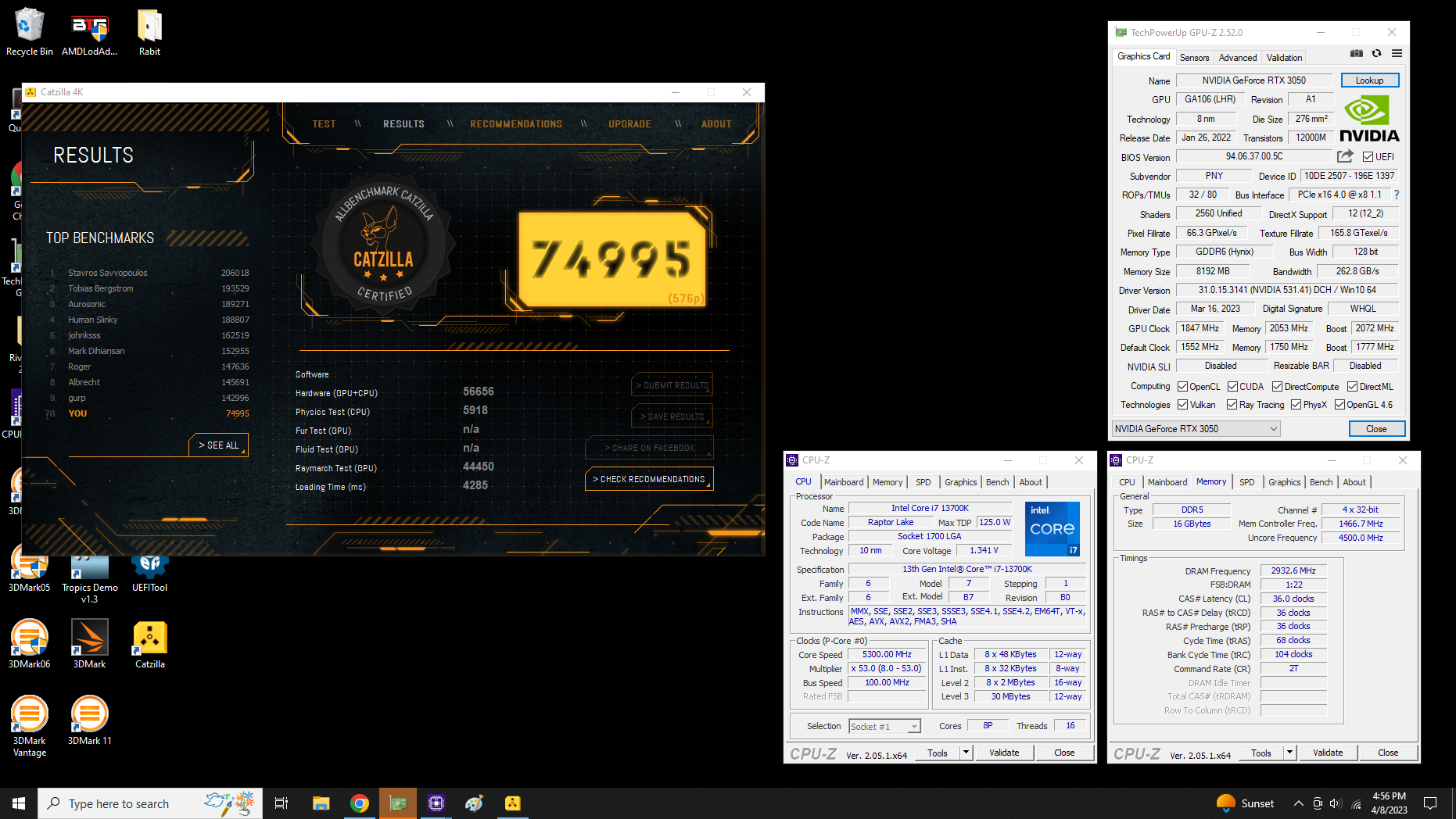Click the BIOS version share/export icon
This screenshot has width=1456, height=819.
[1345, 156]
